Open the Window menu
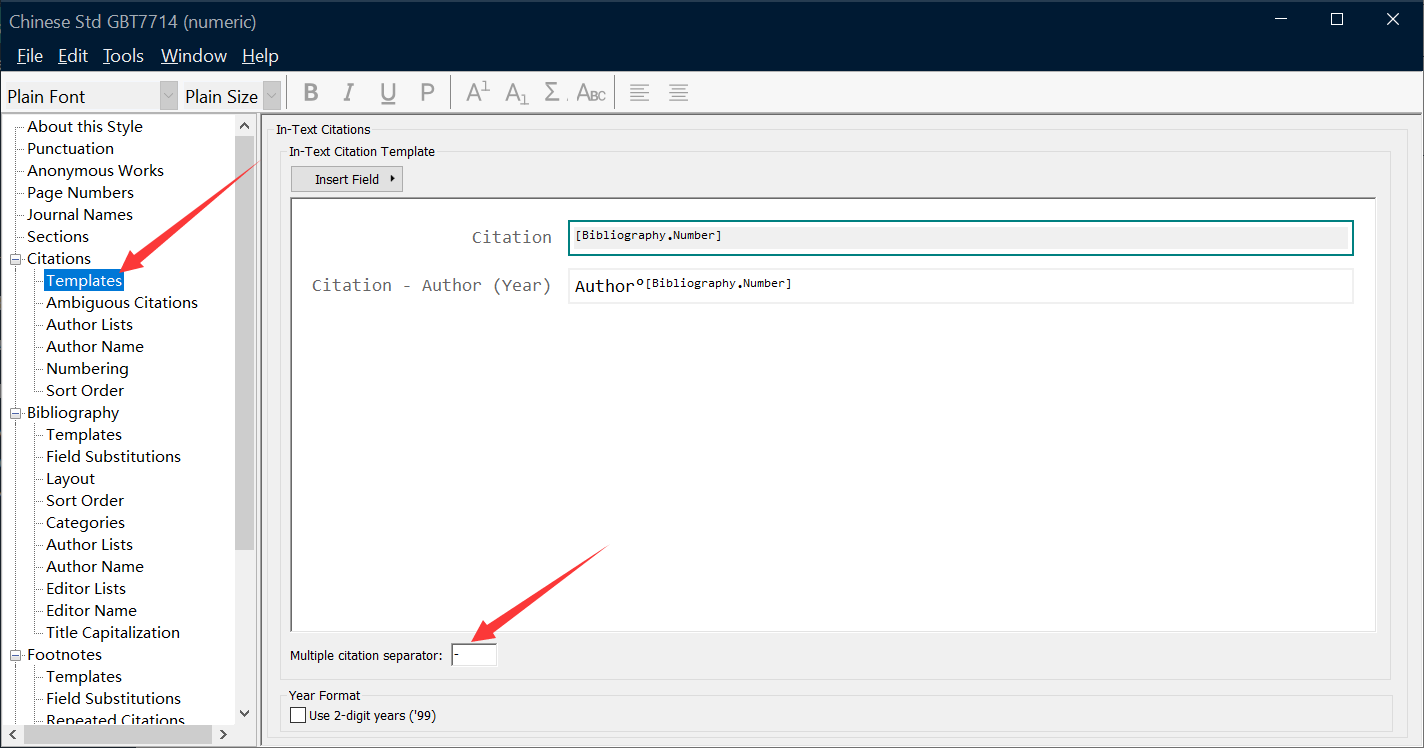The image size is (1424, 748). click(x=194, y=56)
